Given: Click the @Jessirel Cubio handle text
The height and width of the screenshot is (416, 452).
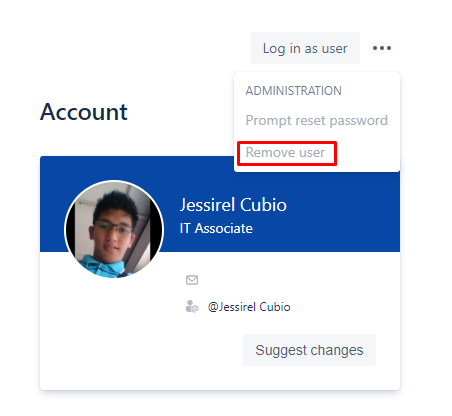Looking at the screenshot, I should (x=249, y=307).
